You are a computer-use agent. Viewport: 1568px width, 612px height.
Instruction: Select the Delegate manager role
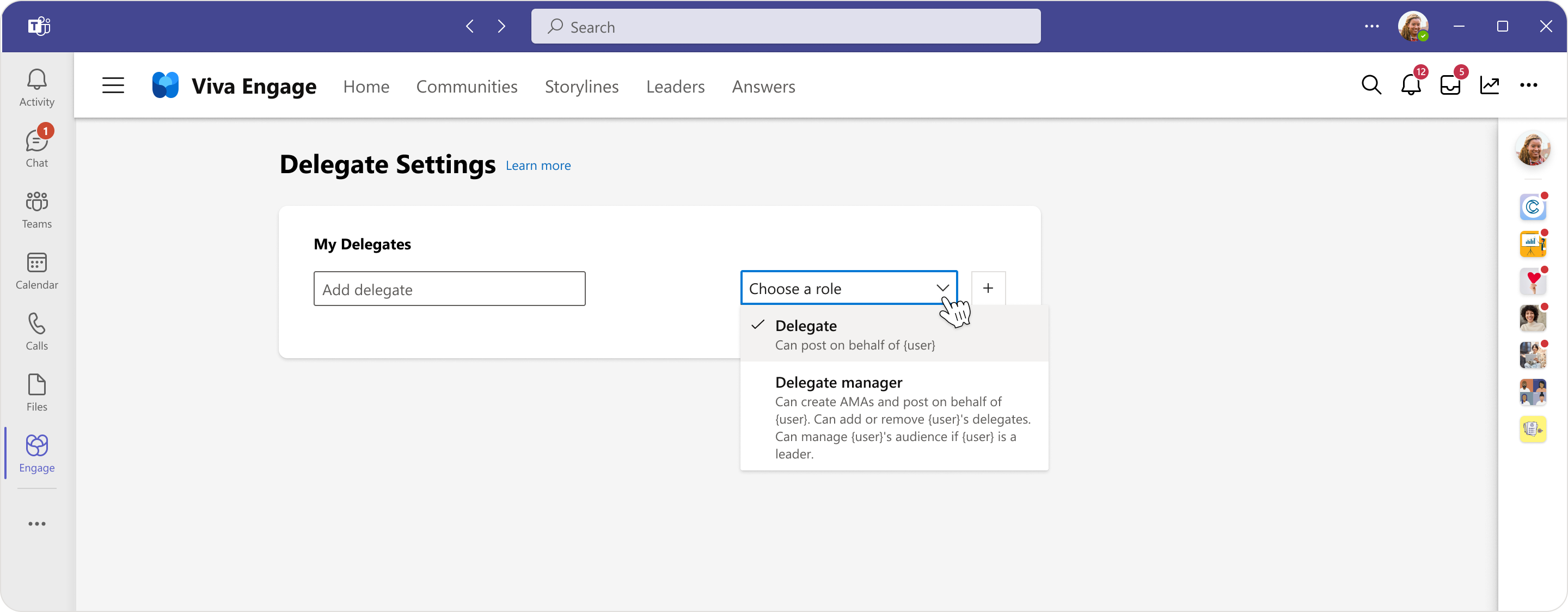(x=838, y=382)
